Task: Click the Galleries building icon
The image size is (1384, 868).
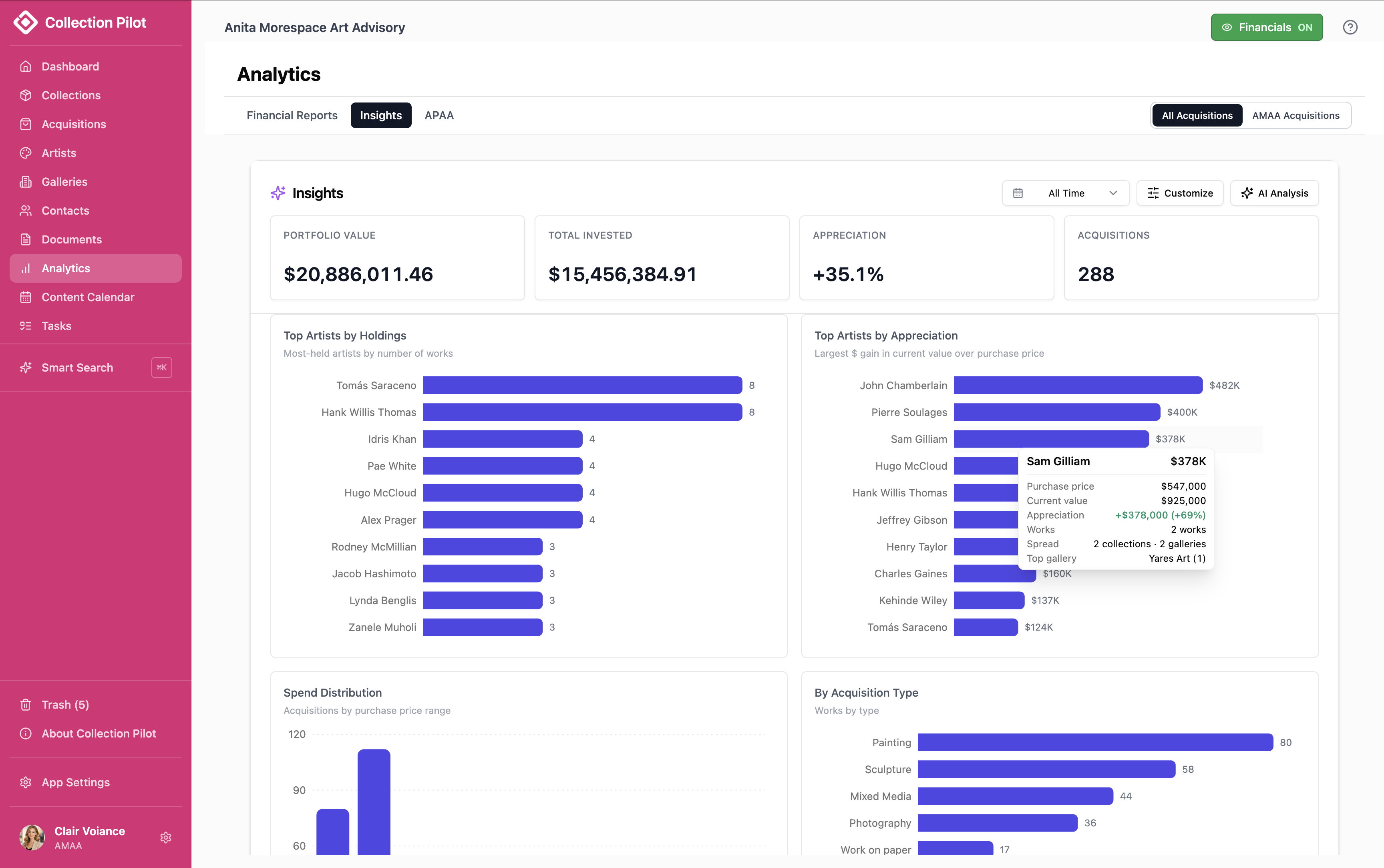Action: (25, 181)
